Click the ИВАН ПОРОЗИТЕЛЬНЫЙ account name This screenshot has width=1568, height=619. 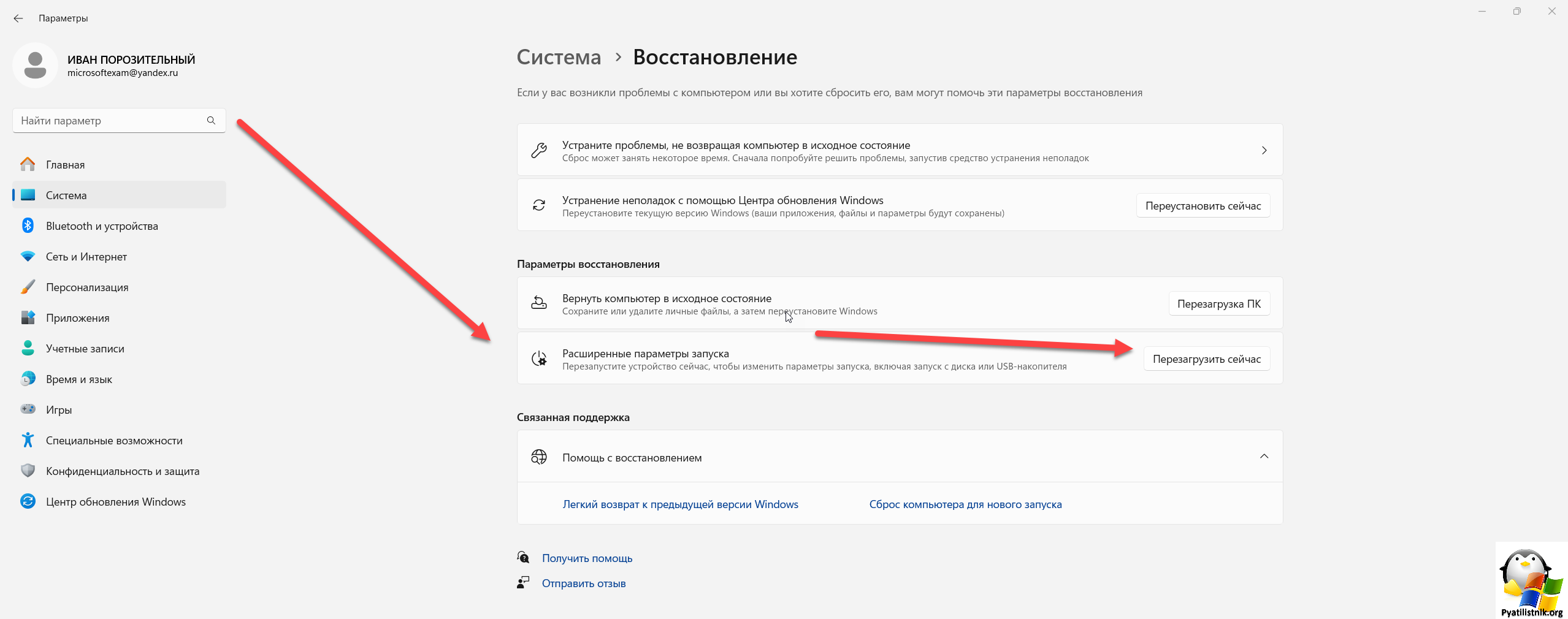(x=131, y=59)
